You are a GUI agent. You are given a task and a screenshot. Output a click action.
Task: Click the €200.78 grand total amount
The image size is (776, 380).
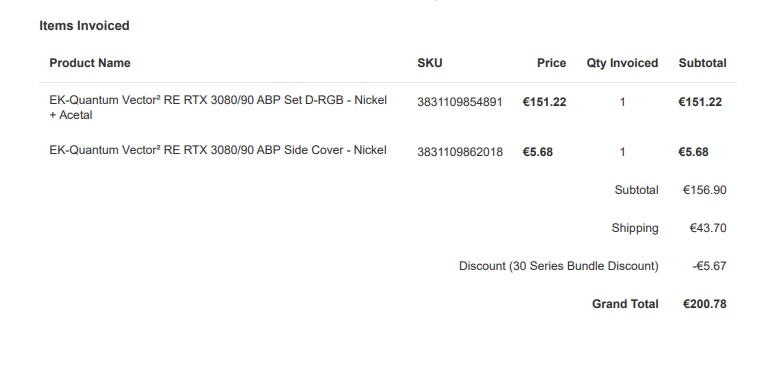click(x=705, y=304)
